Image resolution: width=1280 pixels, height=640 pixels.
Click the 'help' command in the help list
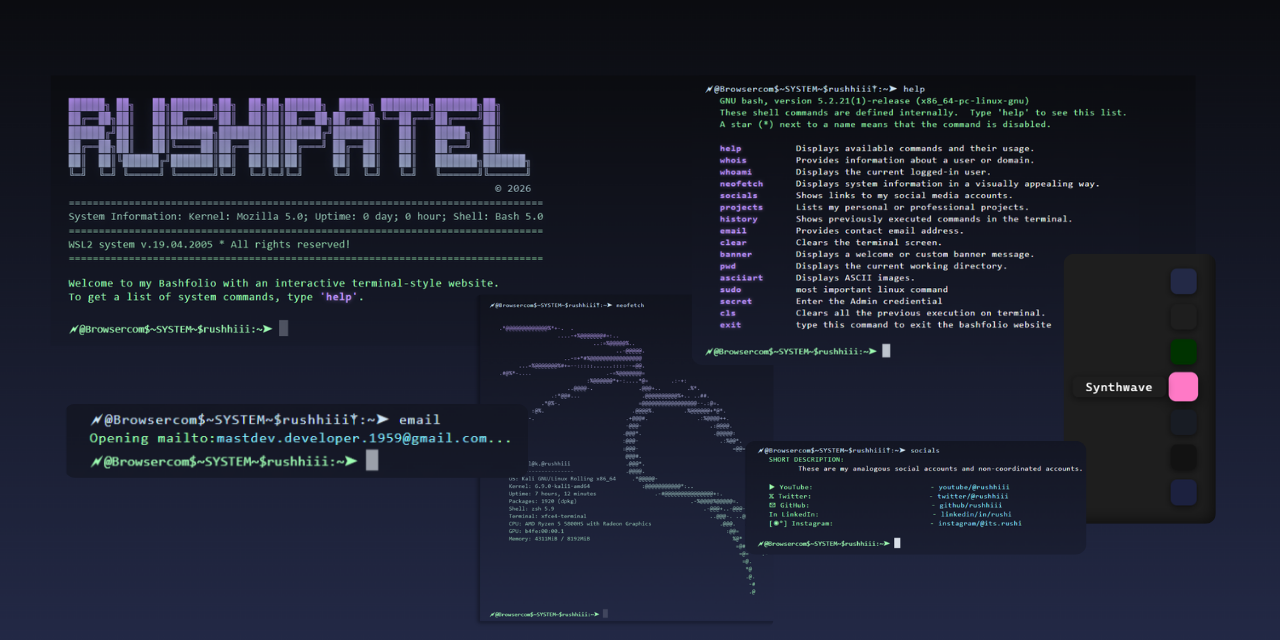[730, 148]
